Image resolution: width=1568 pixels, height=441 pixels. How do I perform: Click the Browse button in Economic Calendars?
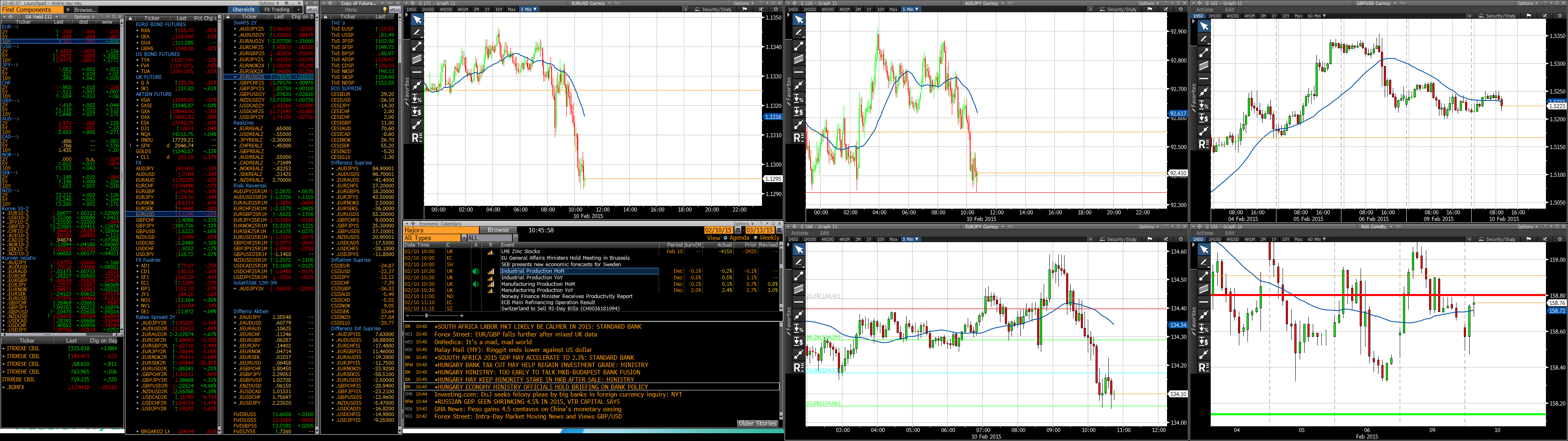coord(498,230)
